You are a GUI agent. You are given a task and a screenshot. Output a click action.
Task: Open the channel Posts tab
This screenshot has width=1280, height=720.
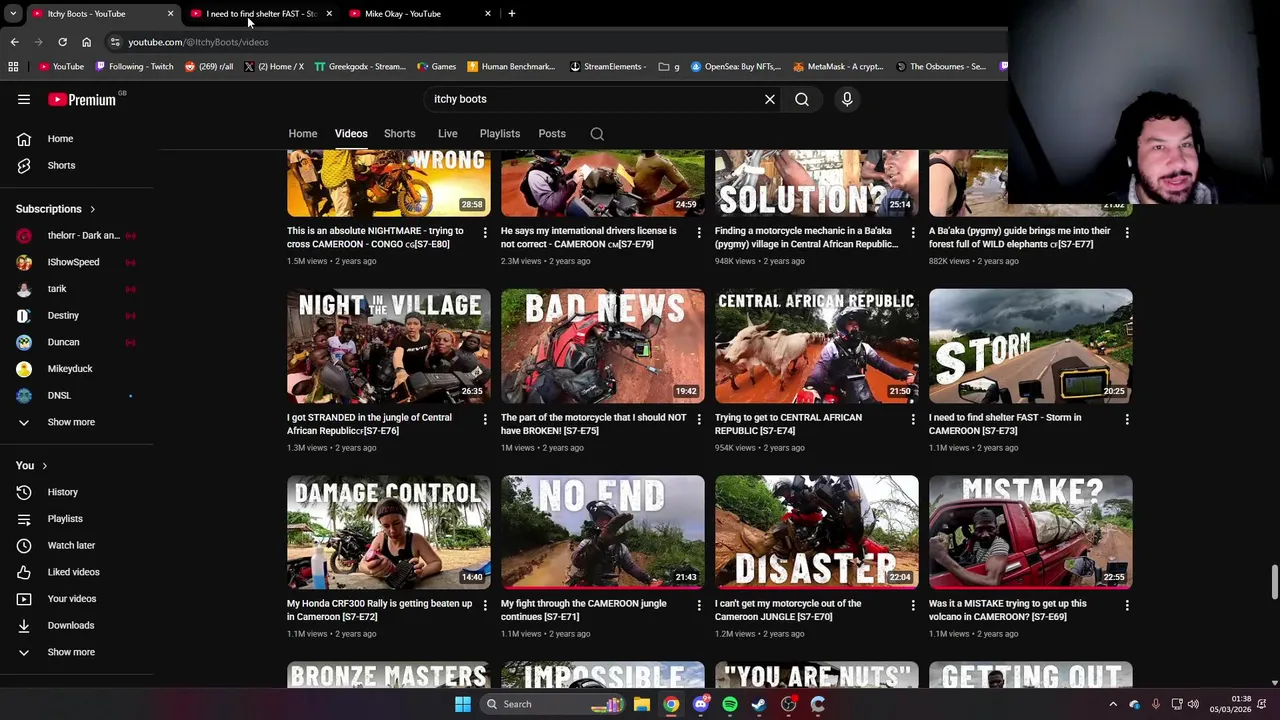pos(552,134)
